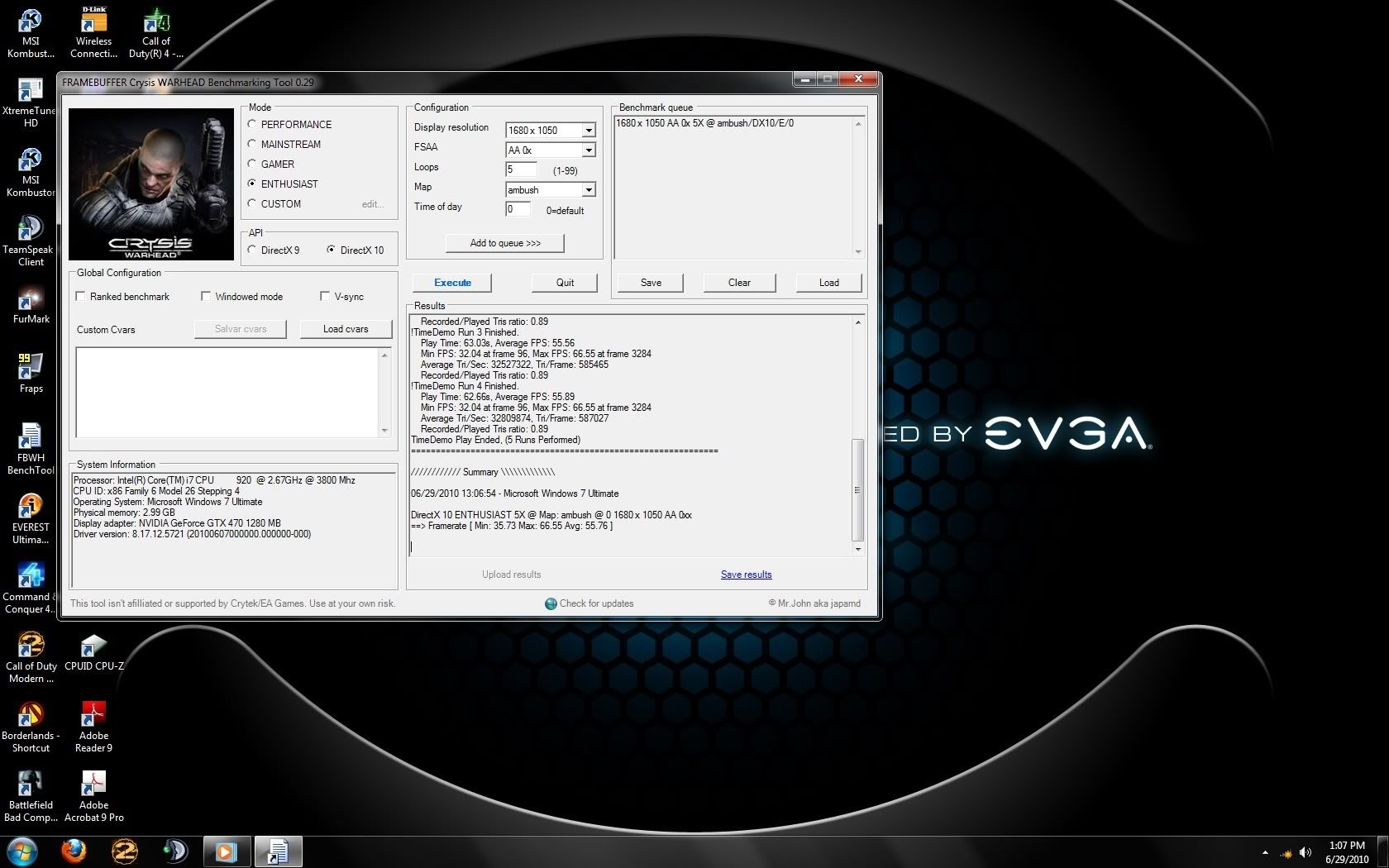Click the Results panel scrollbar thumb

857,490
